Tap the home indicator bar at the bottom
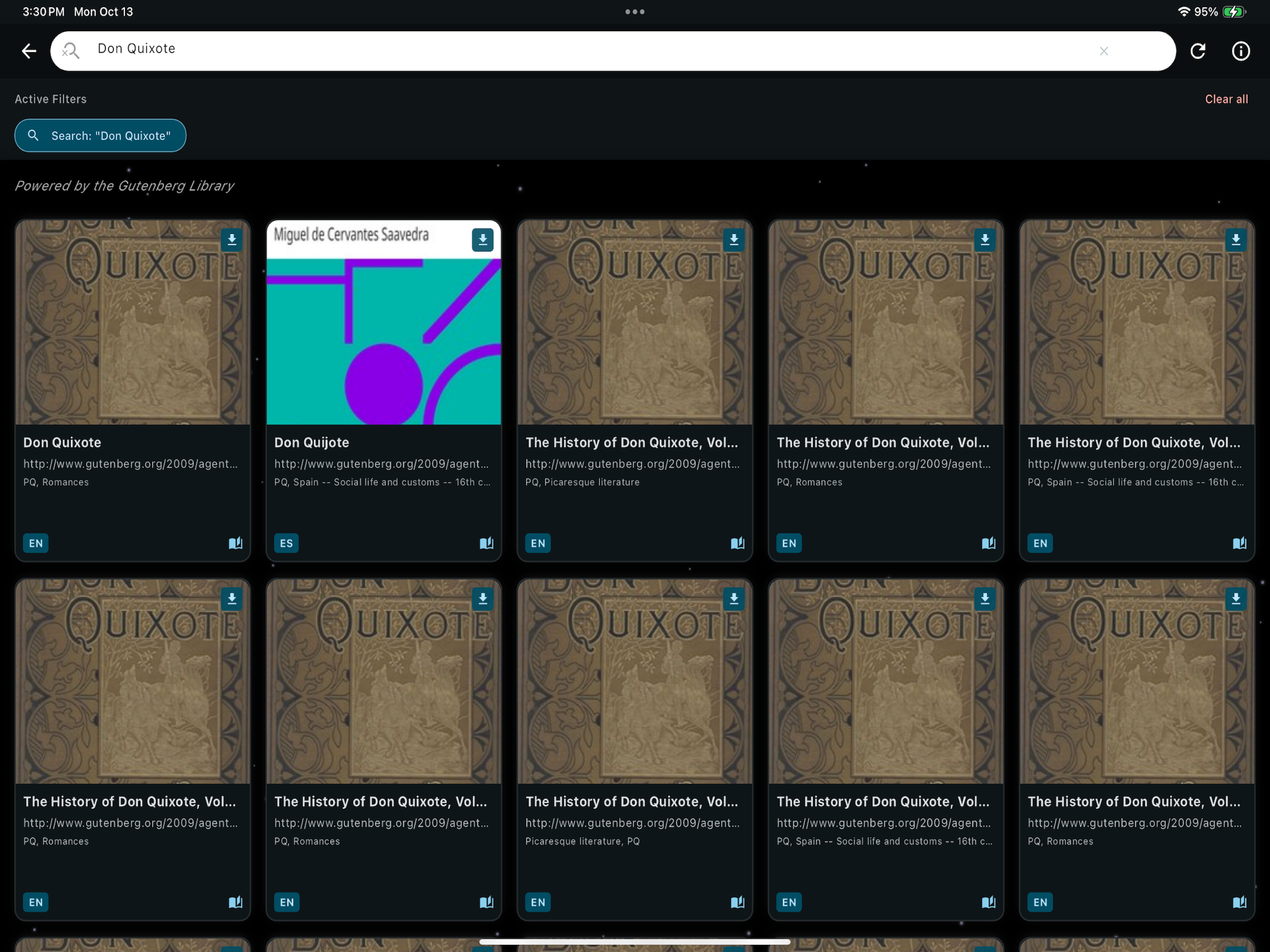This screenshot has height=952, width=1270. [635, 942]
